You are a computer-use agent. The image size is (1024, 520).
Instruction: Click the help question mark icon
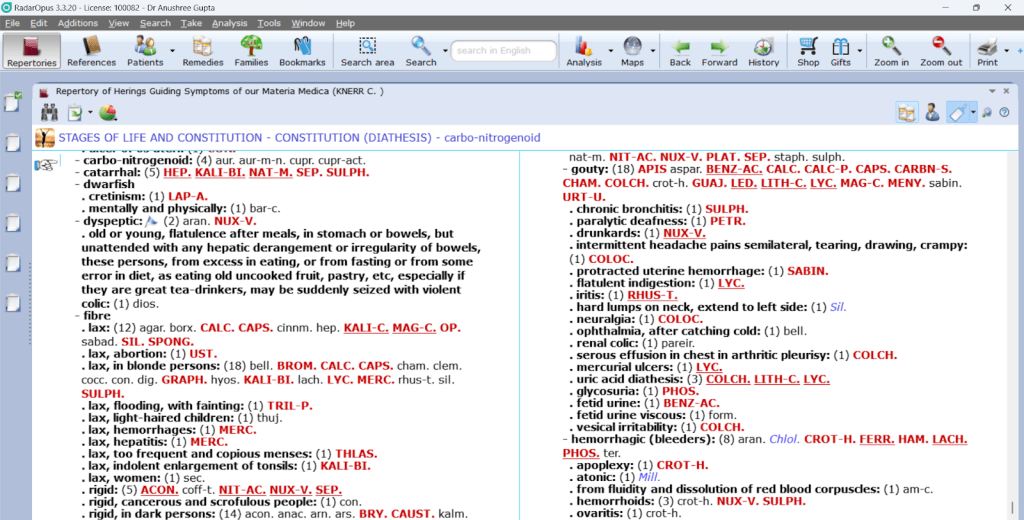[x=1004, y=112]
